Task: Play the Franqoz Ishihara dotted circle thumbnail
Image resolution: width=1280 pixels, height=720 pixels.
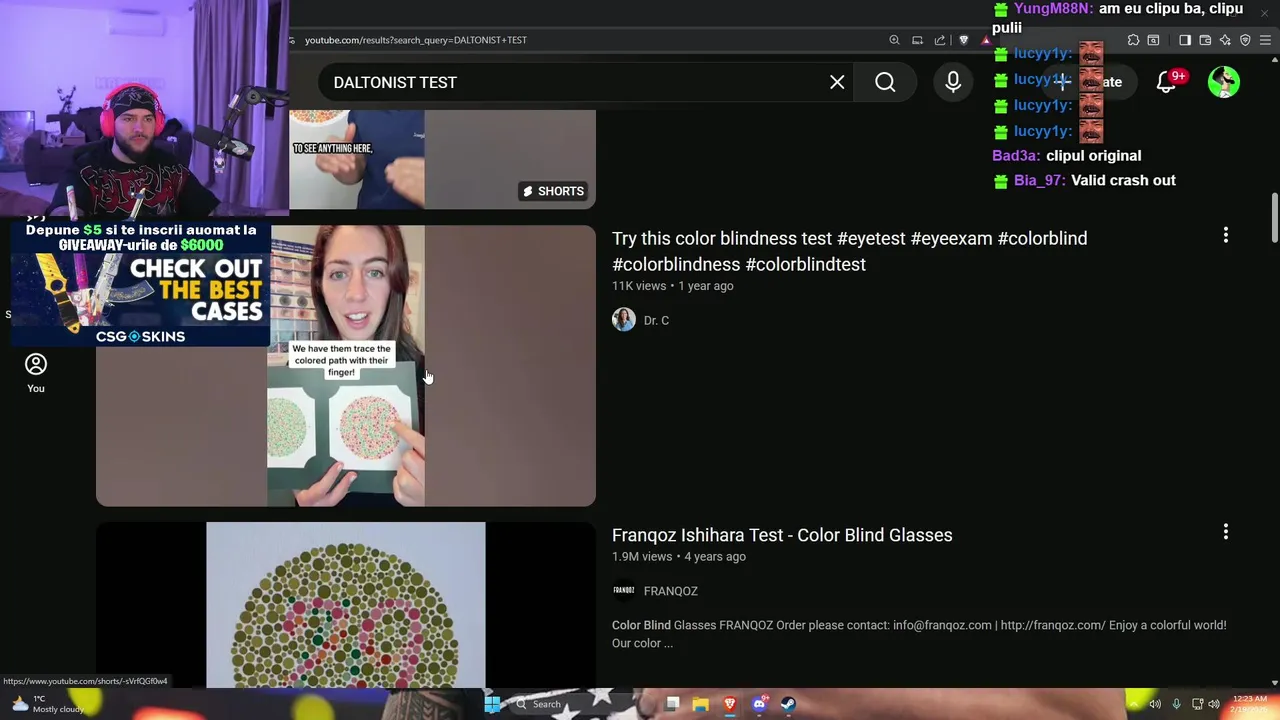Action: click(346, 605)
